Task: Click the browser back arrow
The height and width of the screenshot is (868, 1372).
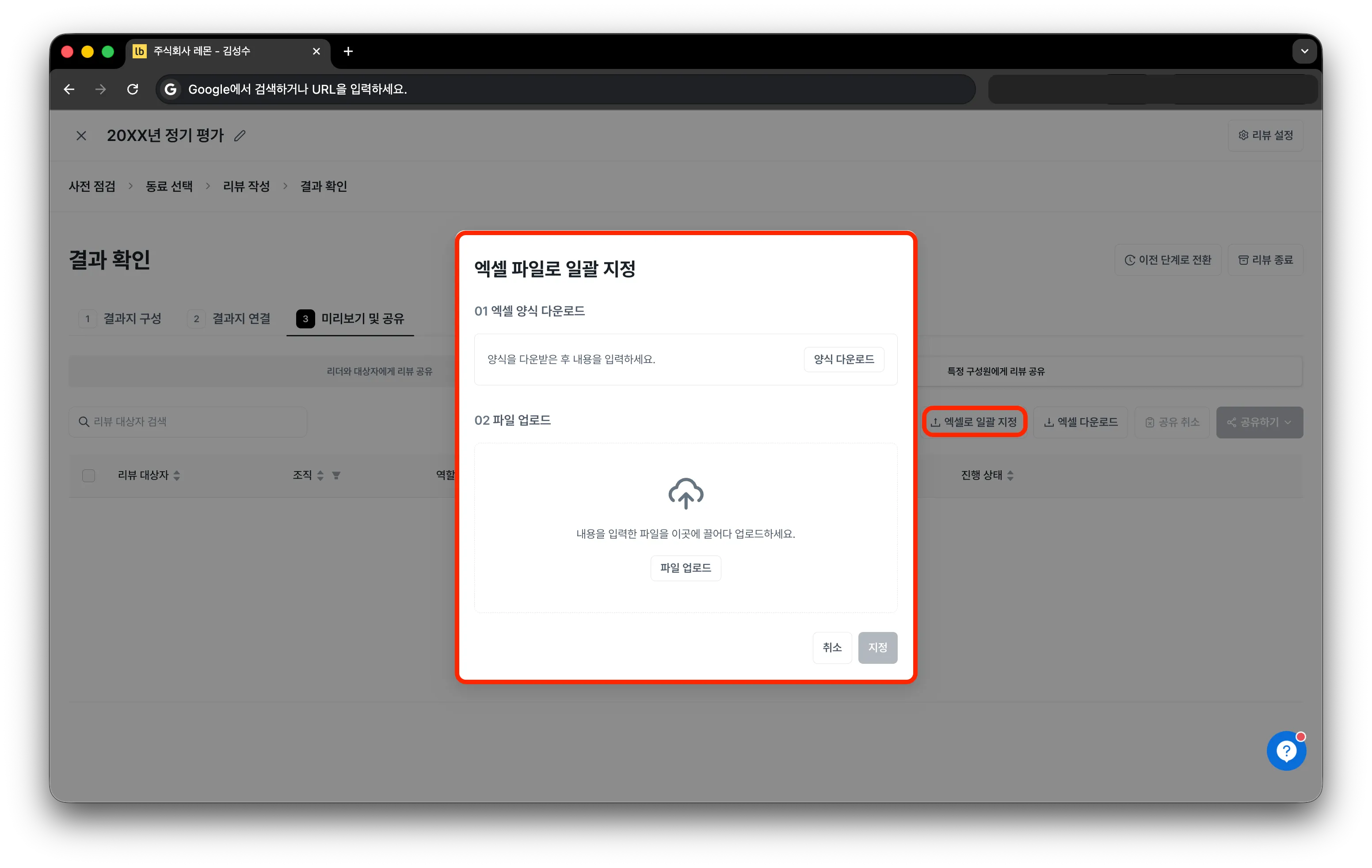Action: (69, 89)
